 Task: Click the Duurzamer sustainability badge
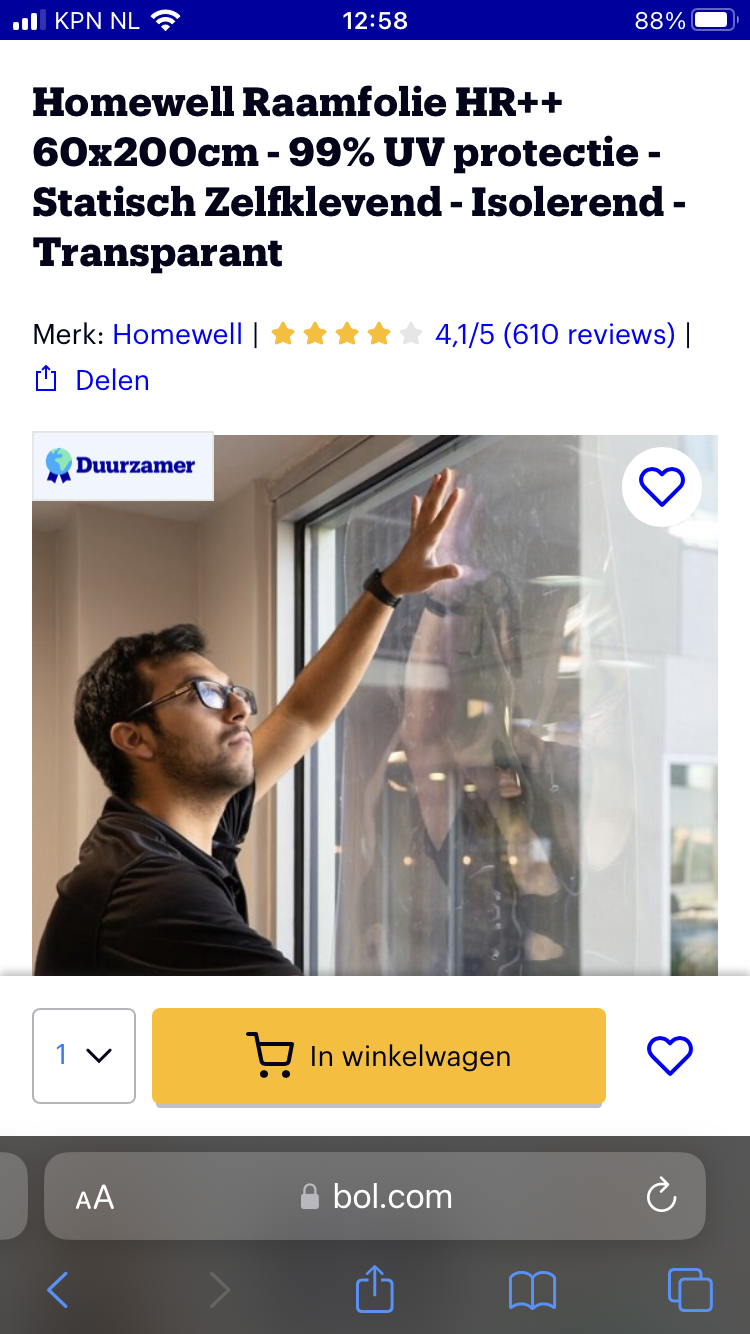coord(123,466)
